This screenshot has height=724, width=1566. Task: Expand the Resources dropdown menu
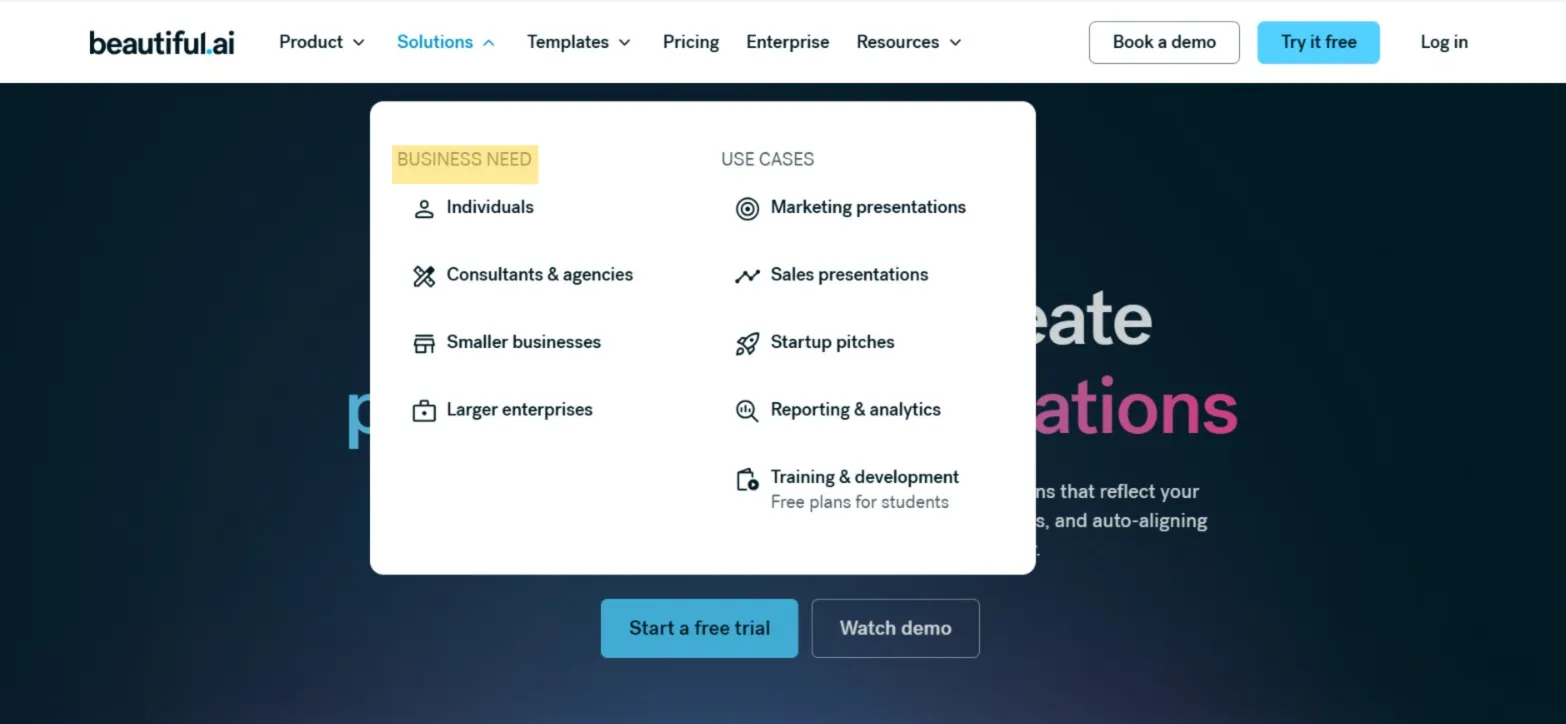point(908,42)
